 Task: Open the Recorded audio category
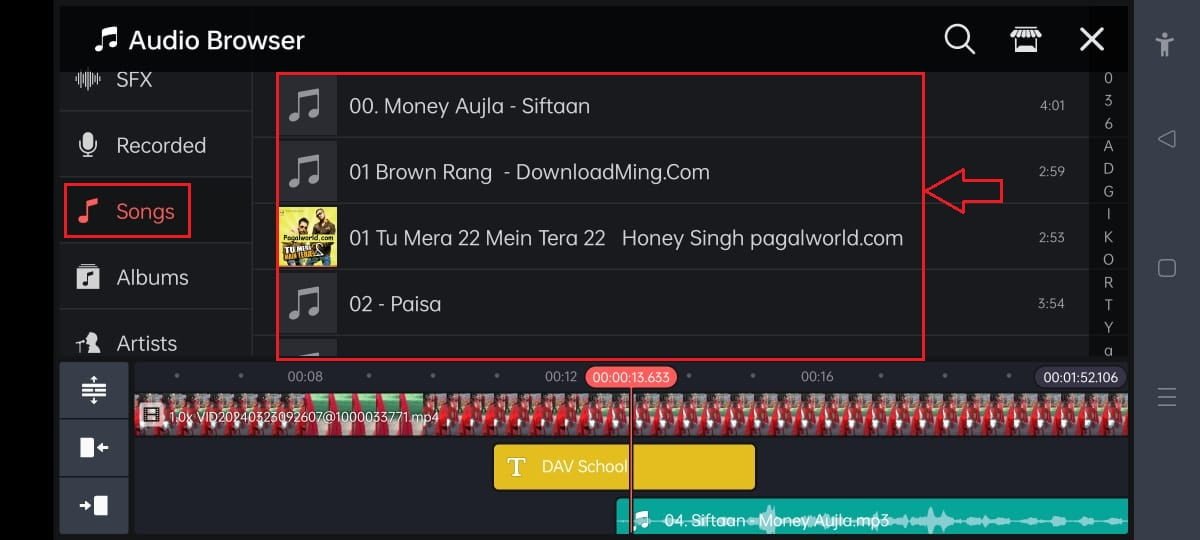click(160, 145)
